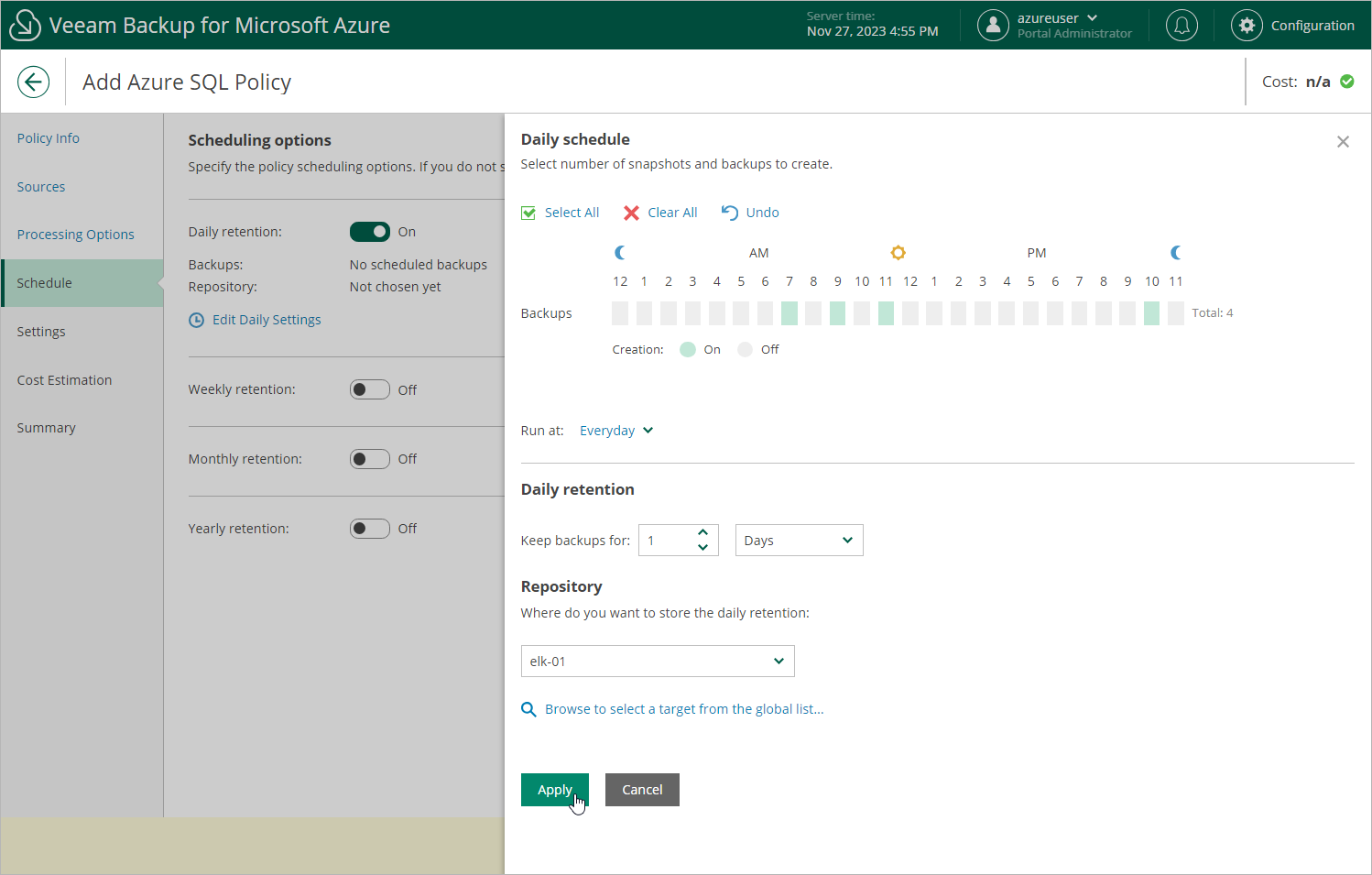
Task: Open Configuration gear icon
Action: point(1247,25)
